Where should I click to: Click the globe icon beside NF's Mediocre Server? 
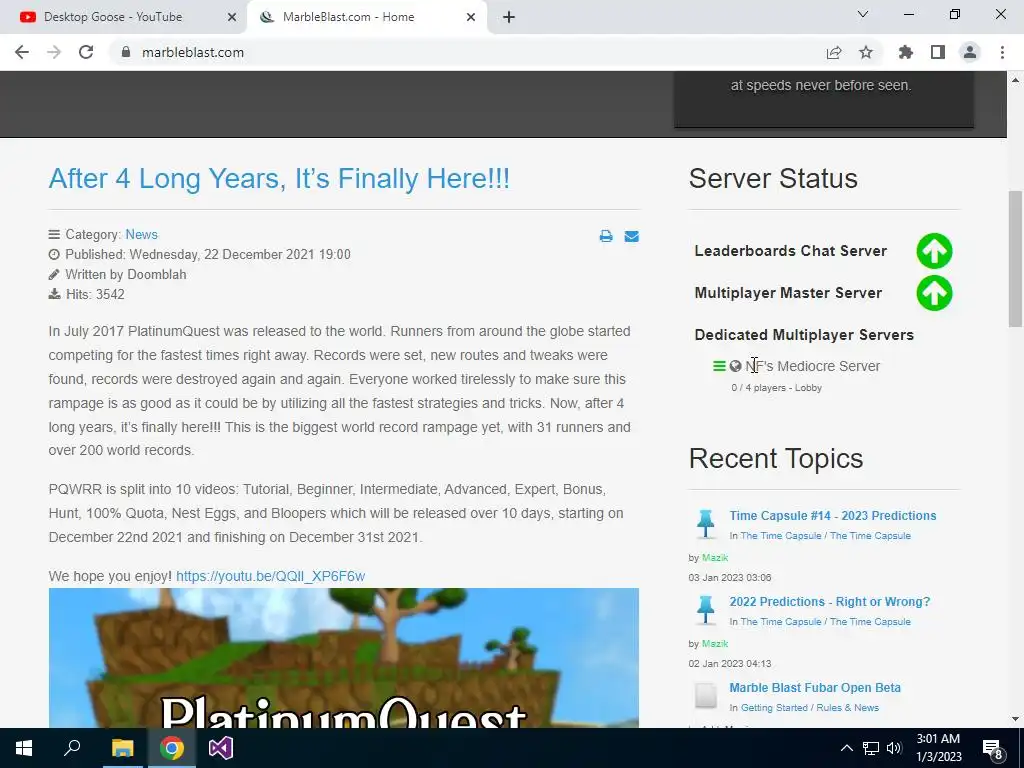(735, 366)
